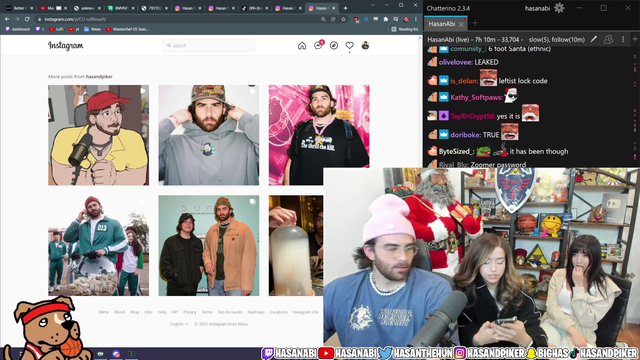Open the About footer link
The height and width of the screenshot is (360, 640).
tap(119, 312)
